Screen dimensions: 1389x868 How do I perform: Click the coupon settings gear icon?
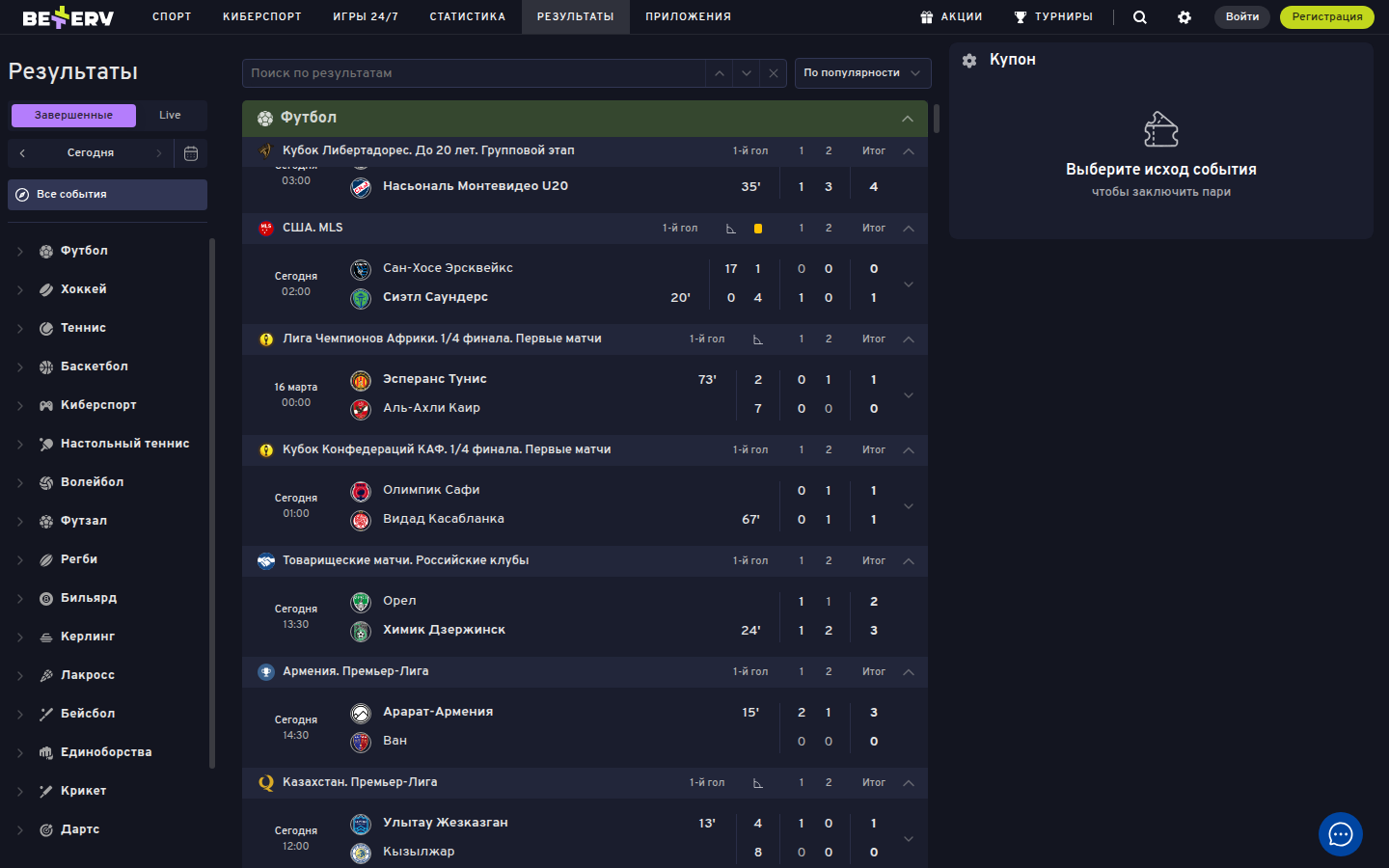tap(969, 60)
